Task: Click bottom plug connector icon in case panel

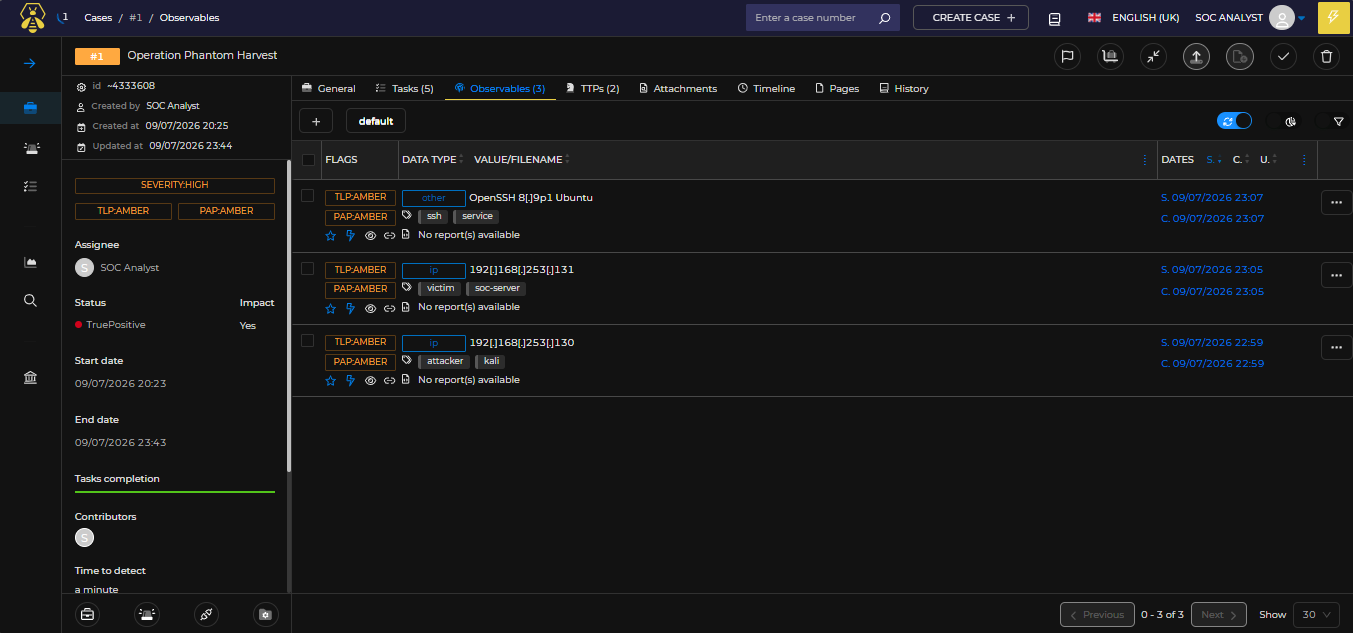Action: pyautogui.click(x=206, y=614)
